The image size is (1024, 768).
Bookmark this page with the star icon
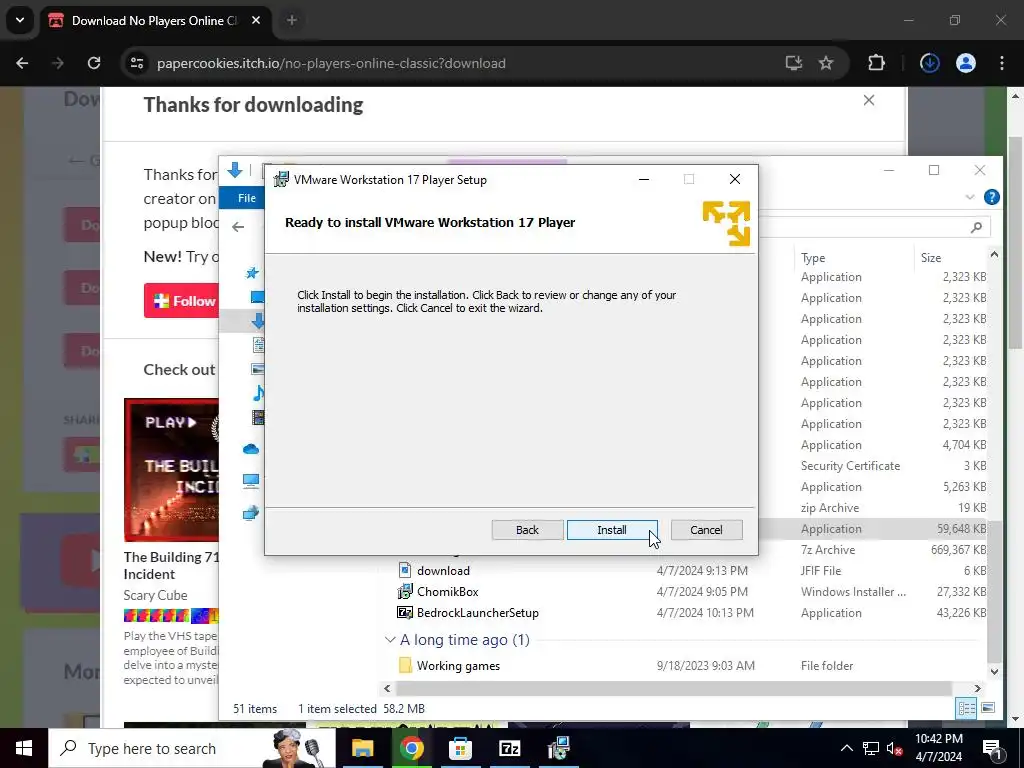(826, 63)
